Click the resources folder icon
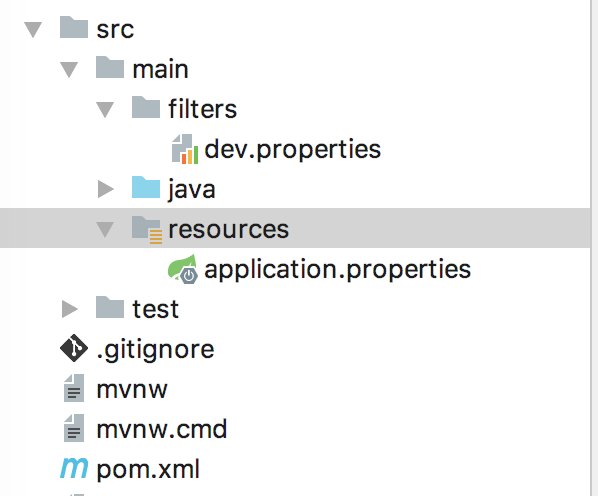This screenshot has height=496, width=598. click(147, 230)
